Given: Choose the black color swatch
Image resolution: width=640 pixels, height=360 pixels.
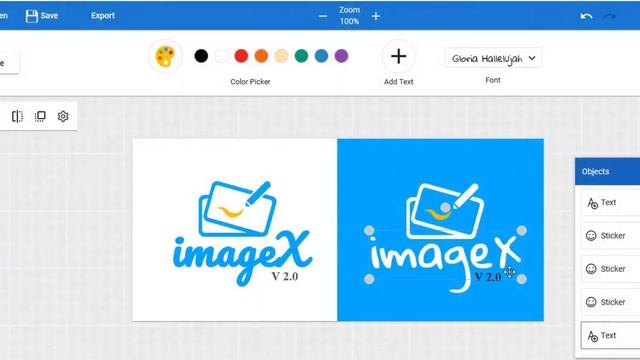Looking at the screenshot, I should (201, 56).
